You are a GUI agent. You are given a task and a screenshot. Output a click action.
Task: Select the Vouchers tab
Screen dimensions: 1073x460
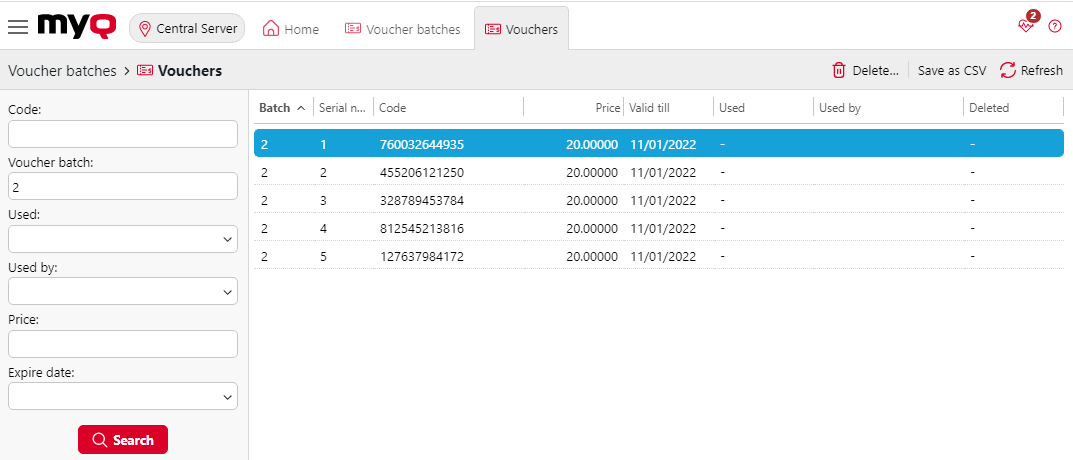pos(521,29)
